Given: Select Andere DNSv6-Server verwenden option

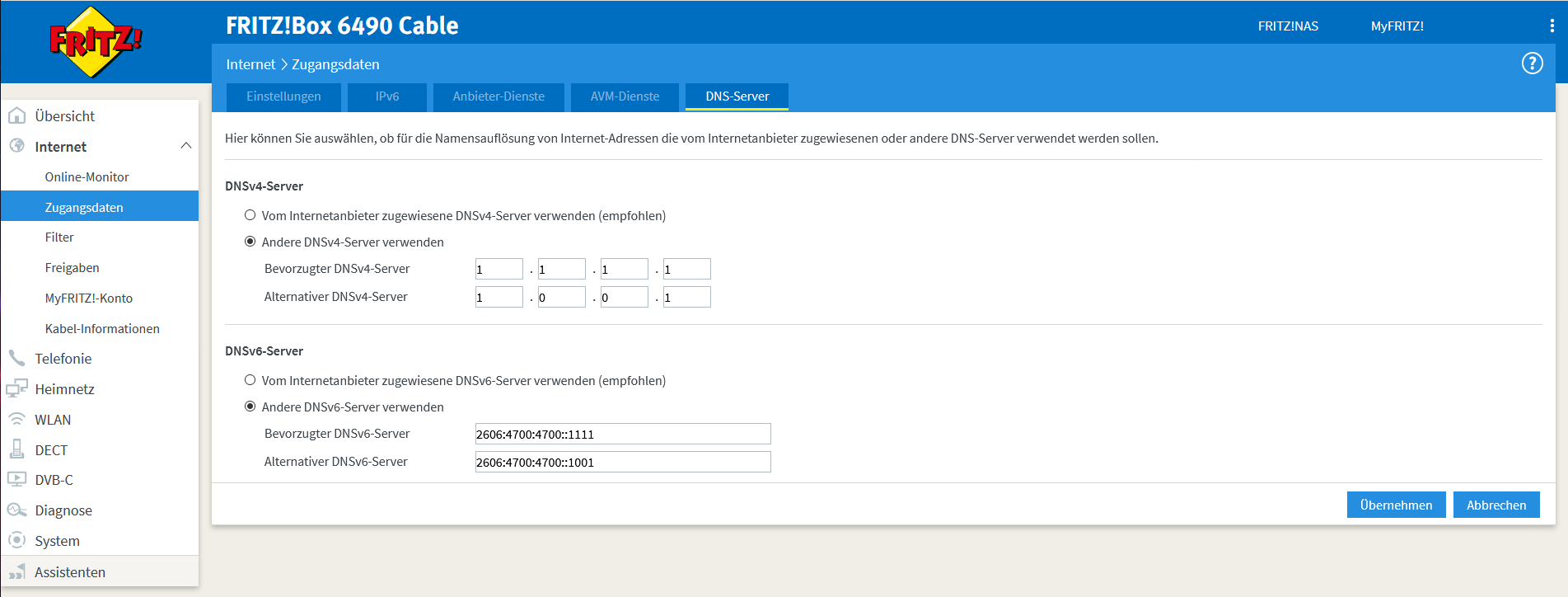Looking at the screenshot, I should pos(250,407).
